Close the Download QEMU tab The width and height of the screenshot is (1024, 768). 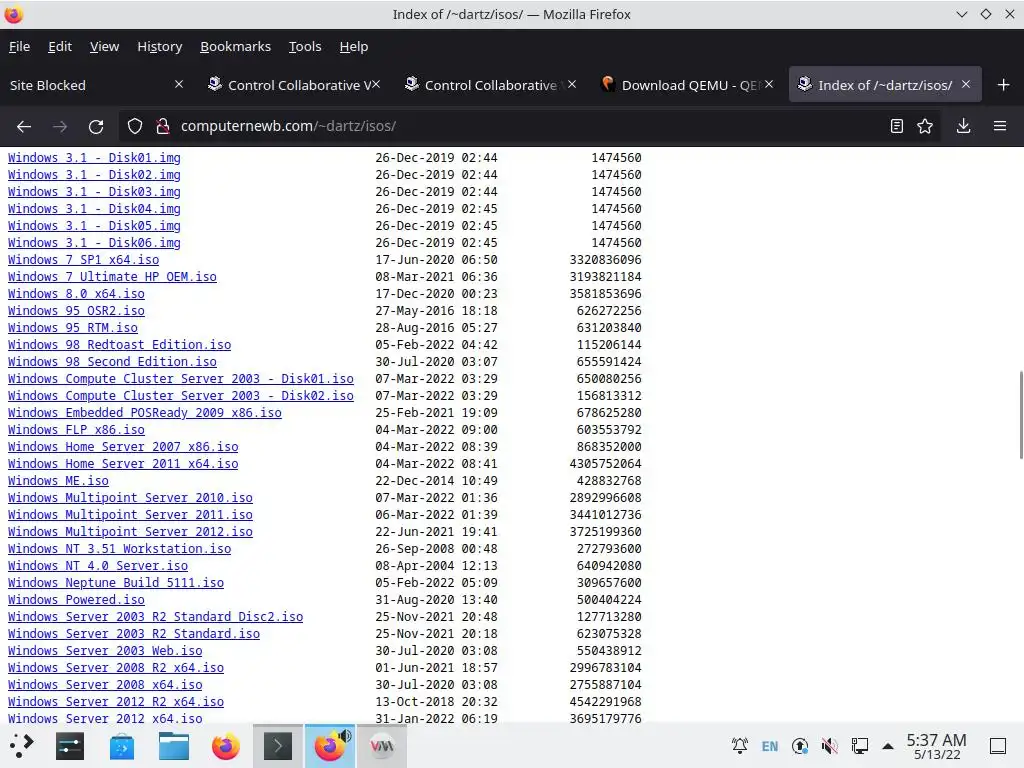769,84
